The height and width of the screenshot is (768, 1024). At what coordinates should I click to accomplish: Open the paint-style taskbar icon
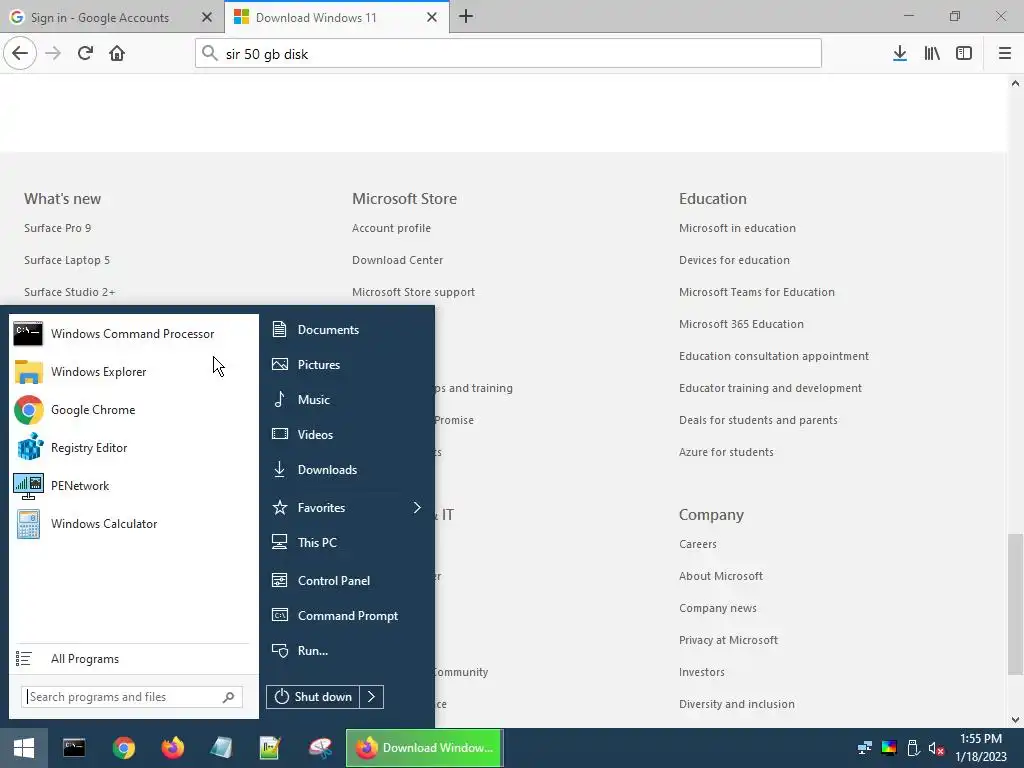[x=320, y=748]
